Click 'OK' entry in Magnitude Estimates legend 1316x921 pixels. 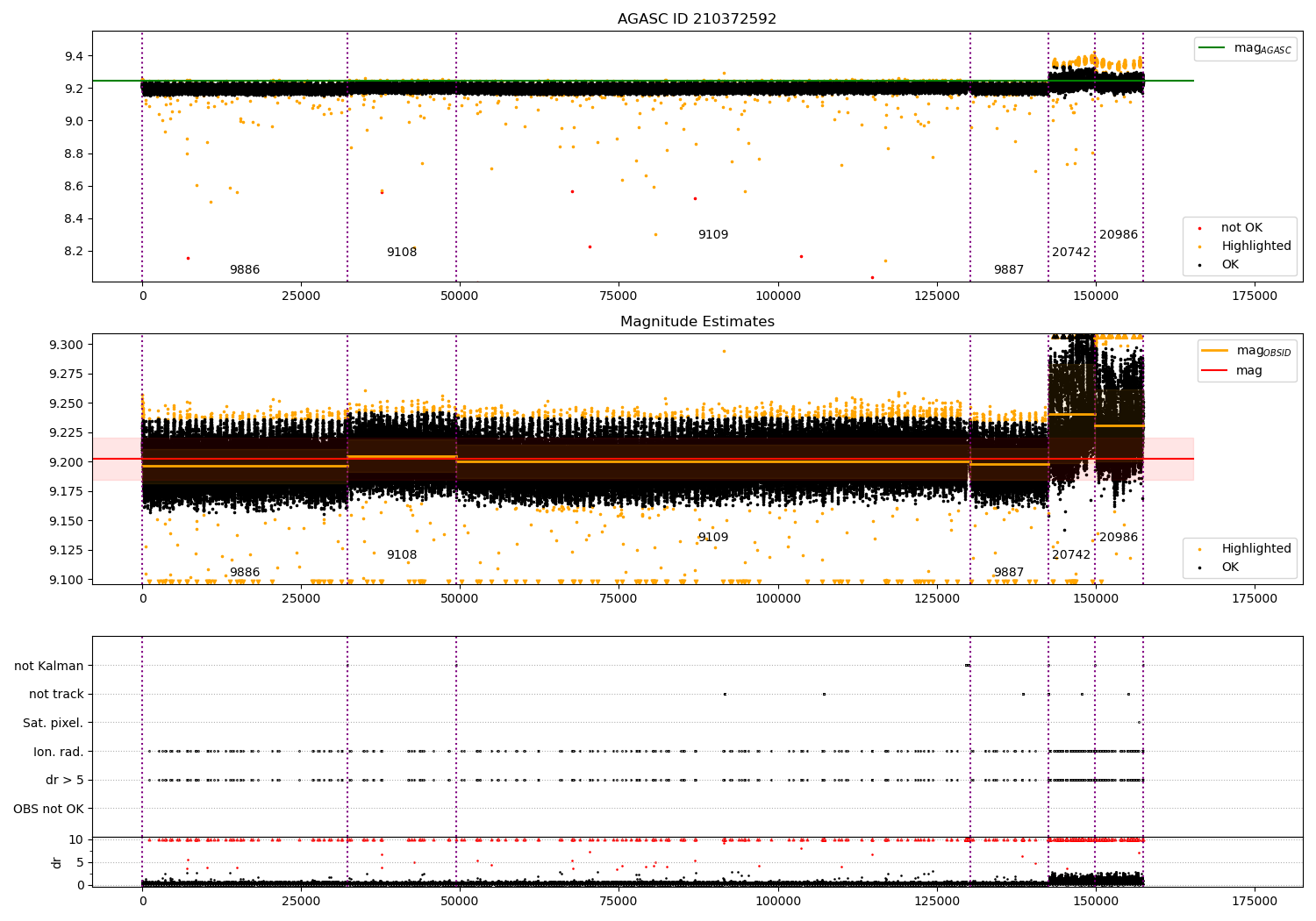1230,567
